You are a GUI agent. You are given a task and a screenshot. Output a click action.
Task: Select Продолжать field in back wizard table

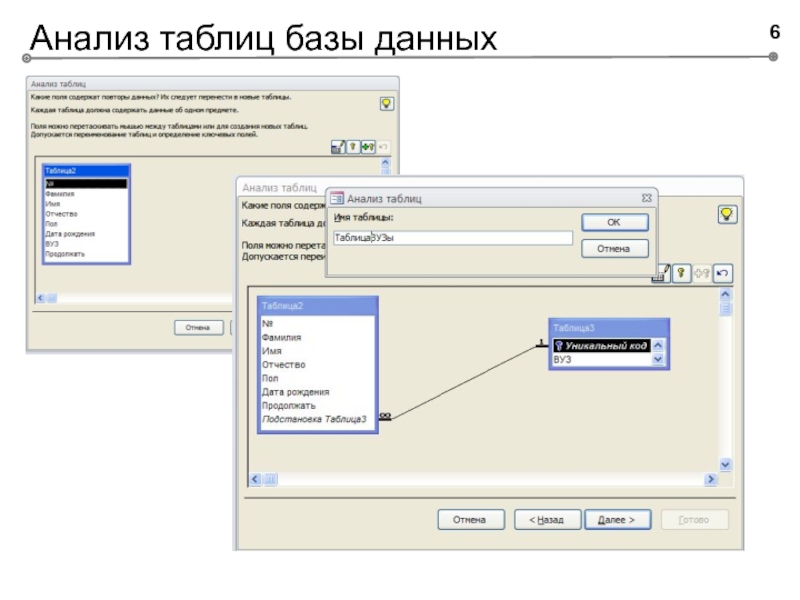coord(86,254)
